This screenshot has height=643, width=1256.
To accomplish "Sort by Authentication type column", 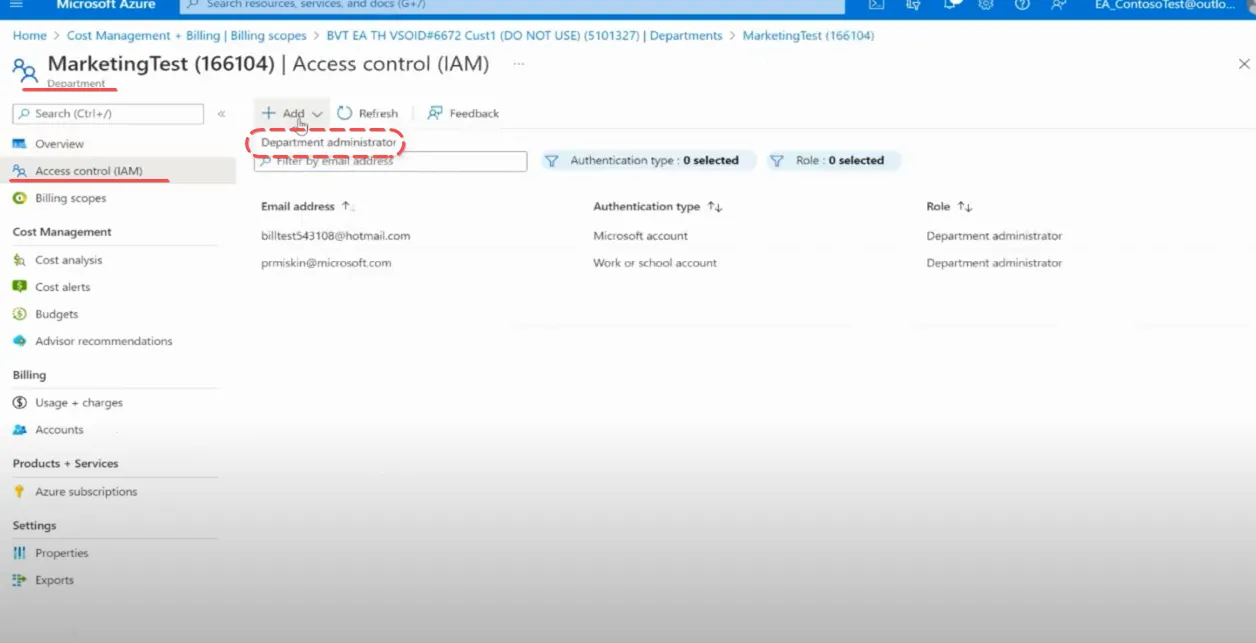I will (x=657, y=206).
